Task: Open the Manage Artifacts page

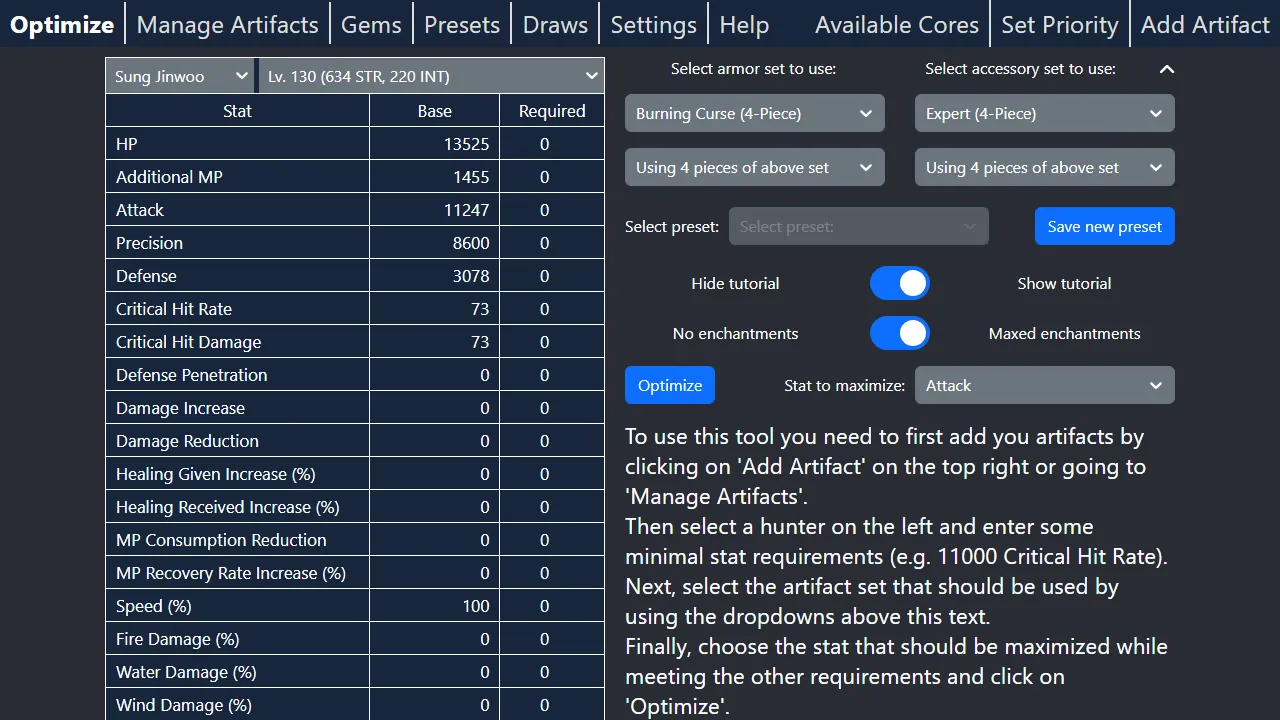Action: 227,23
